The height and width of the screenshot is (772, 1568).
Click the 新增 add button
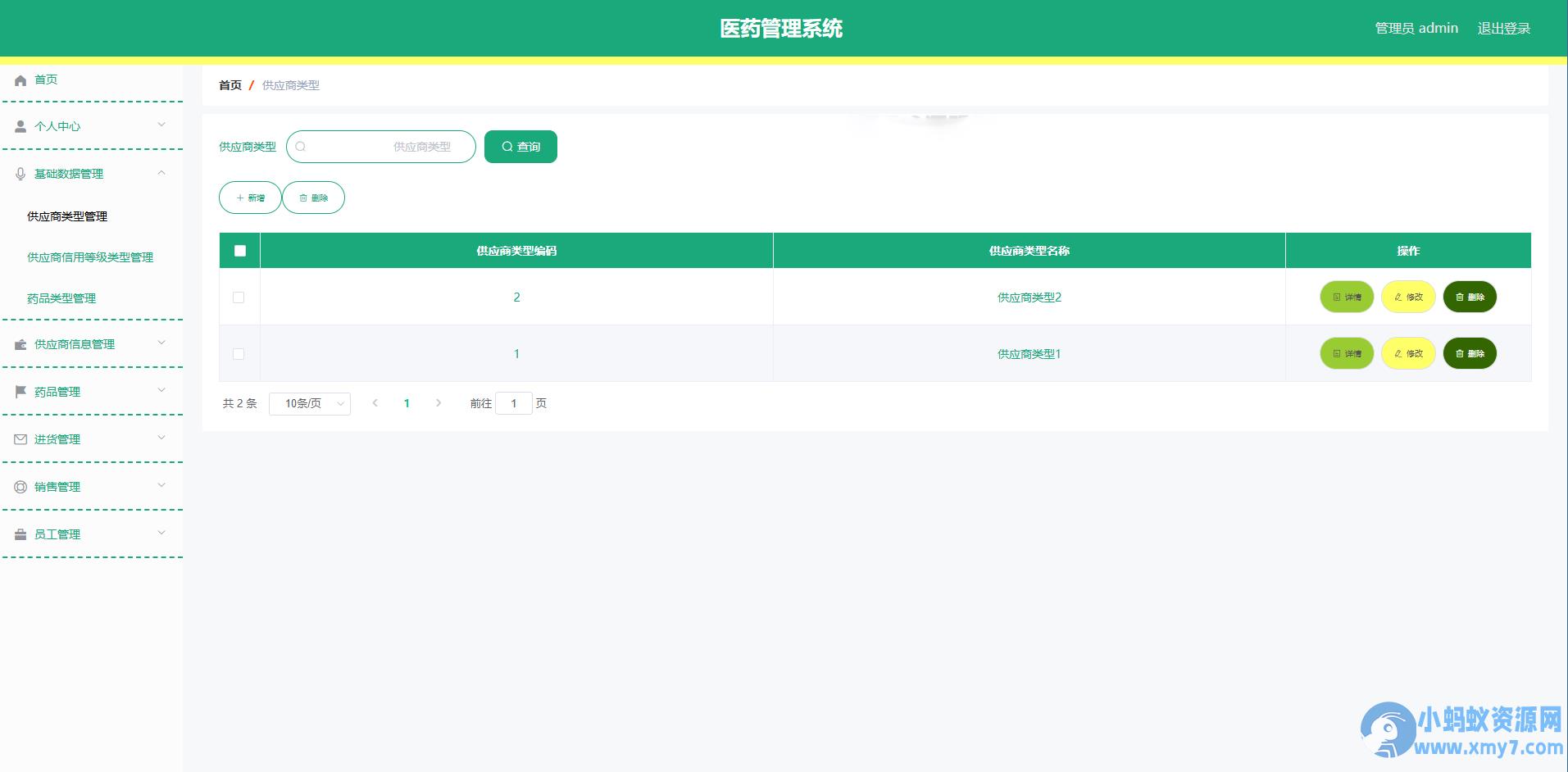(250, 198)
